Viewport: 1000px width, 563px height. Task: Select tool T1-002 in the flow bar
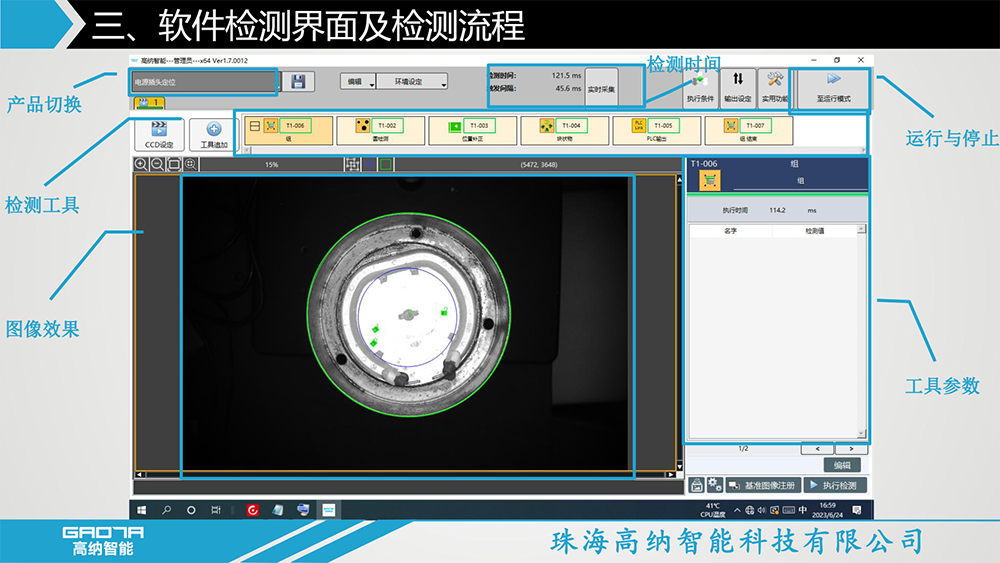coord(380,130)
